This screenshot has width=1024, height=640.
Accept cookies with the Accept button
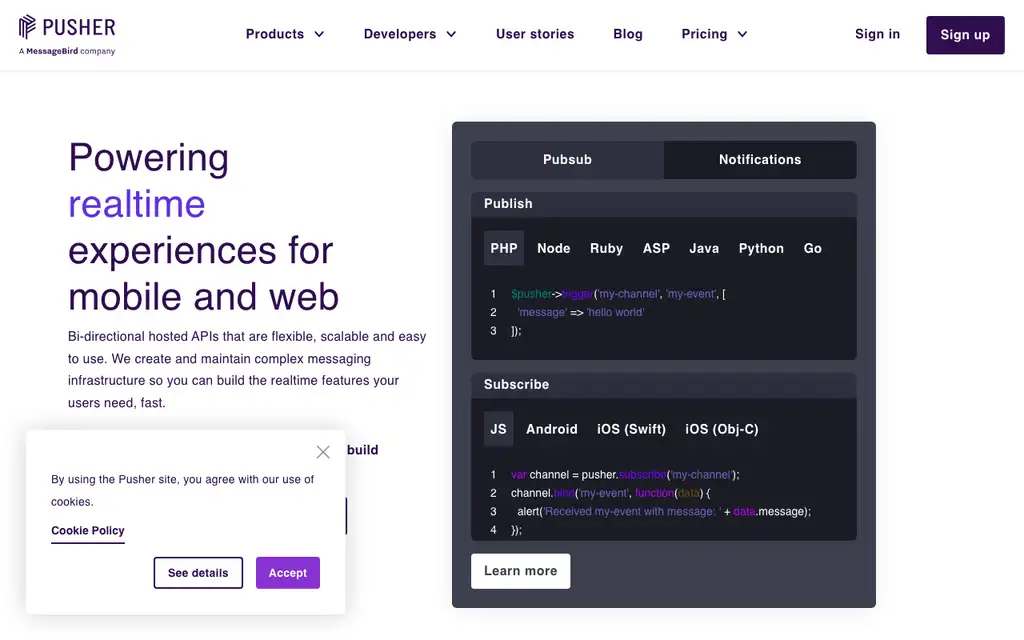(x=287, y=573)
